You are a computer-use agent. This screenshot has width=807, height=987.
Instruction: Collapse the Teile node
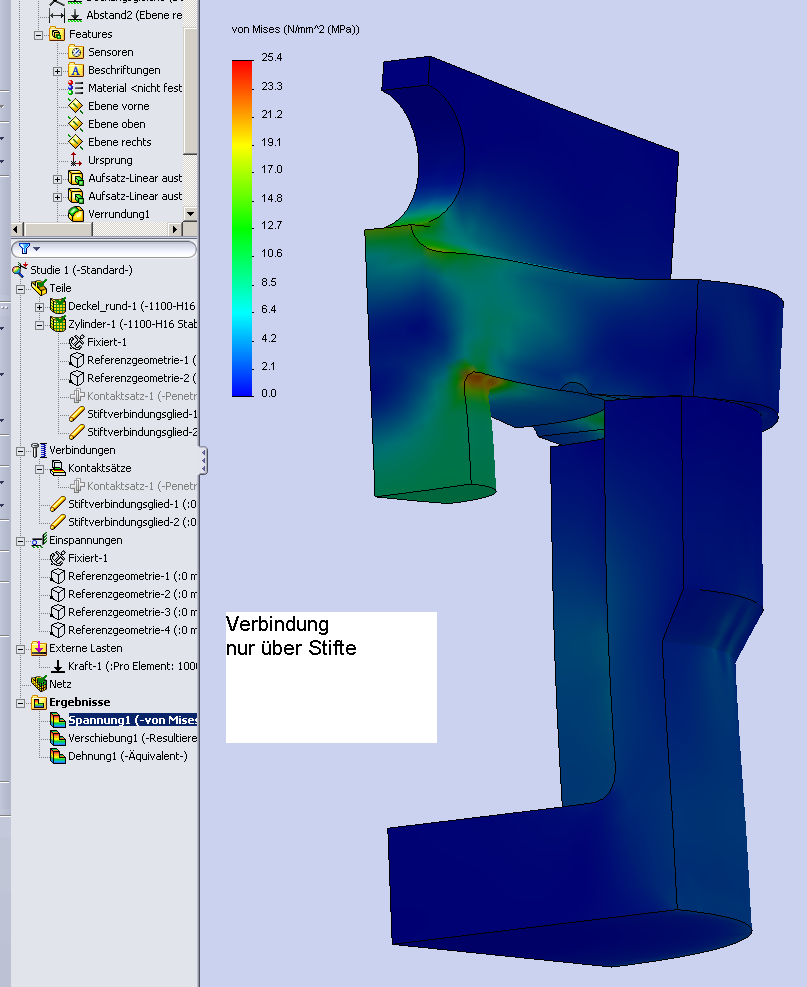[x=20, y=289]
